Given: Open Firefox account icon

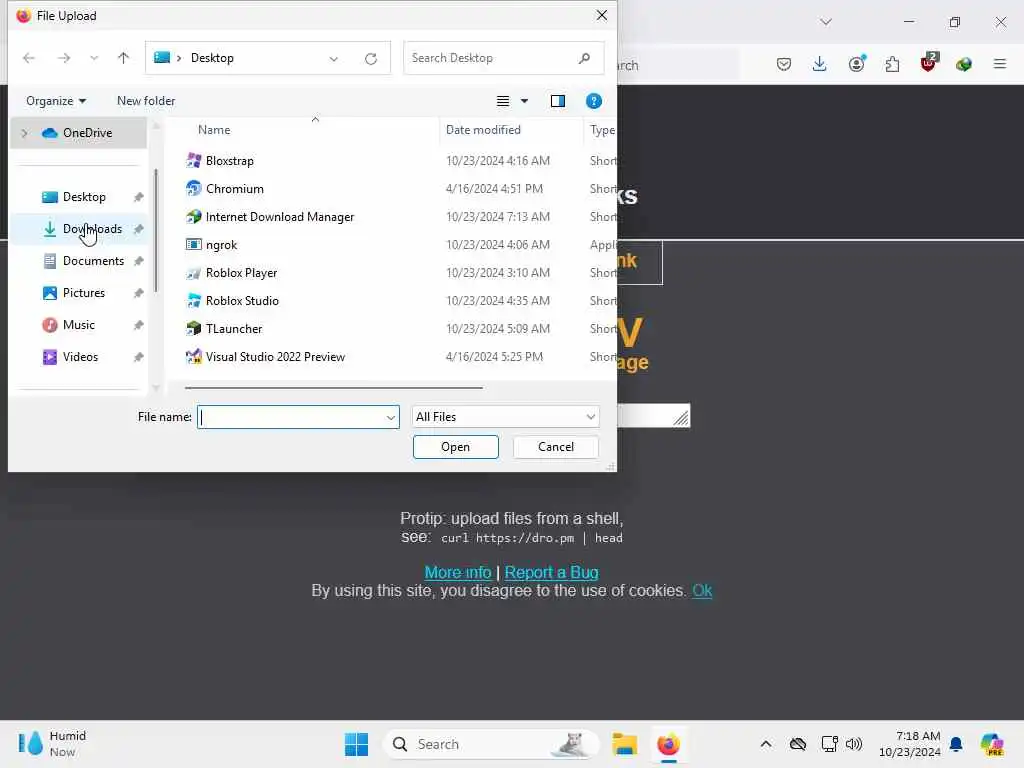Looking at the screenshot, I should tap(856, 63).
